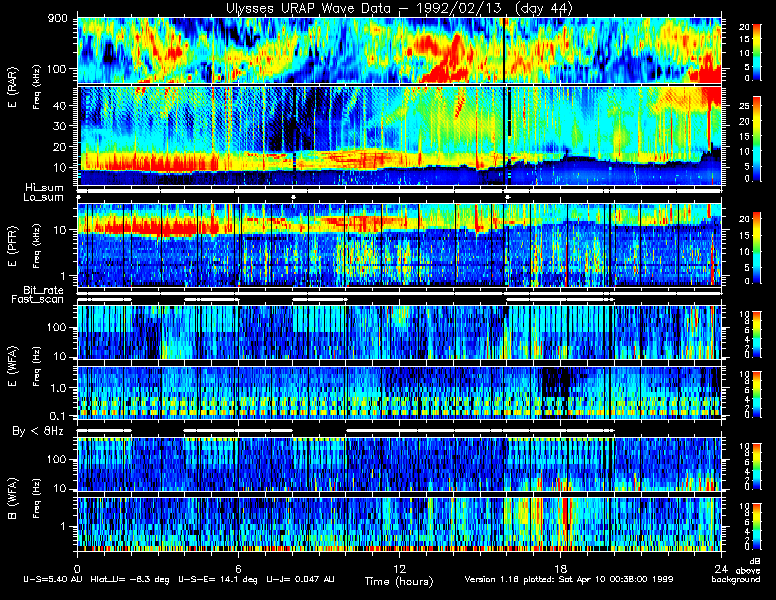This screenshot has height=600, width=776.
Task: Click the E (WFA) 0.1-1.0 Hz spectrogram panel
Action: (399, 392)
